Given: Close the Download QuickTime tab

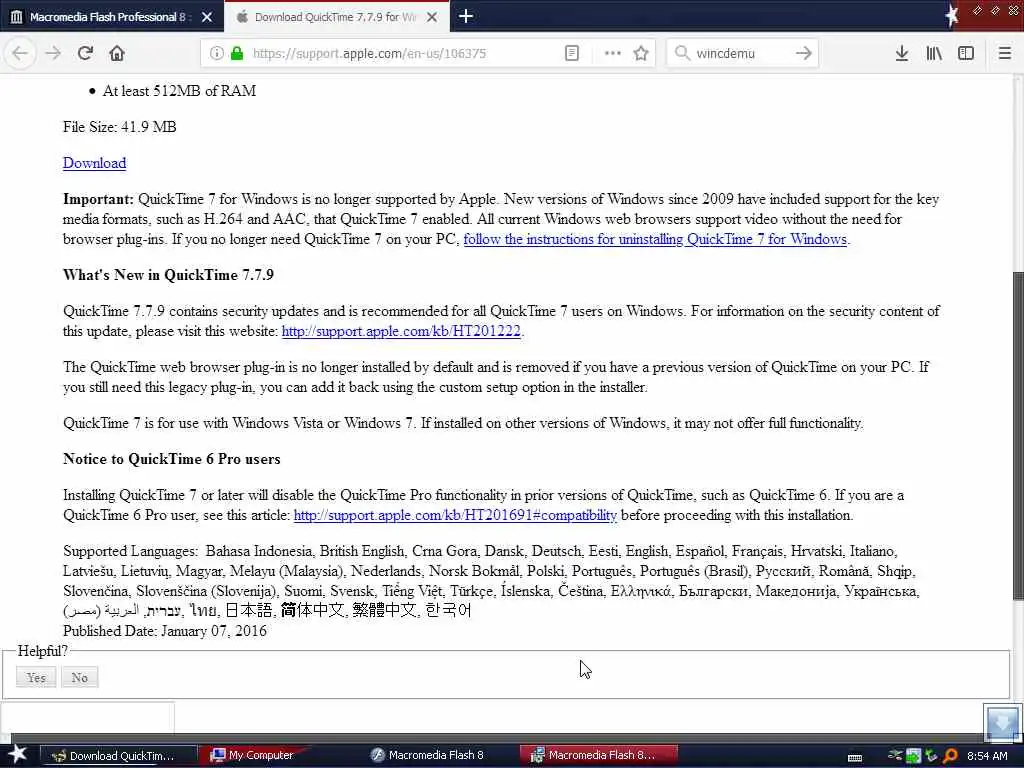Looking at the screenshot, I should [432, 17].
